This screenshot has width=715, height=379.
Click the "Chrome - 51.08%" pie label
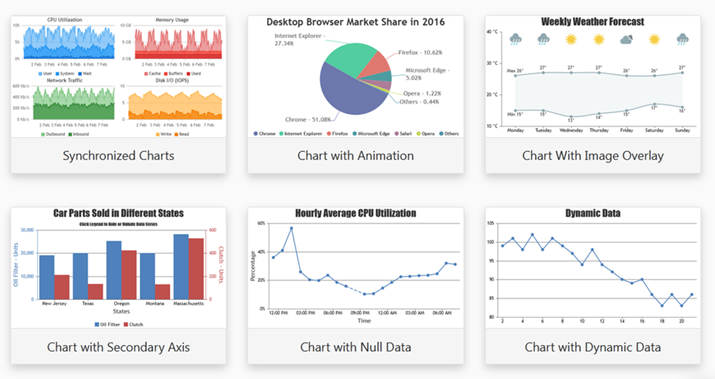[308, 119]
